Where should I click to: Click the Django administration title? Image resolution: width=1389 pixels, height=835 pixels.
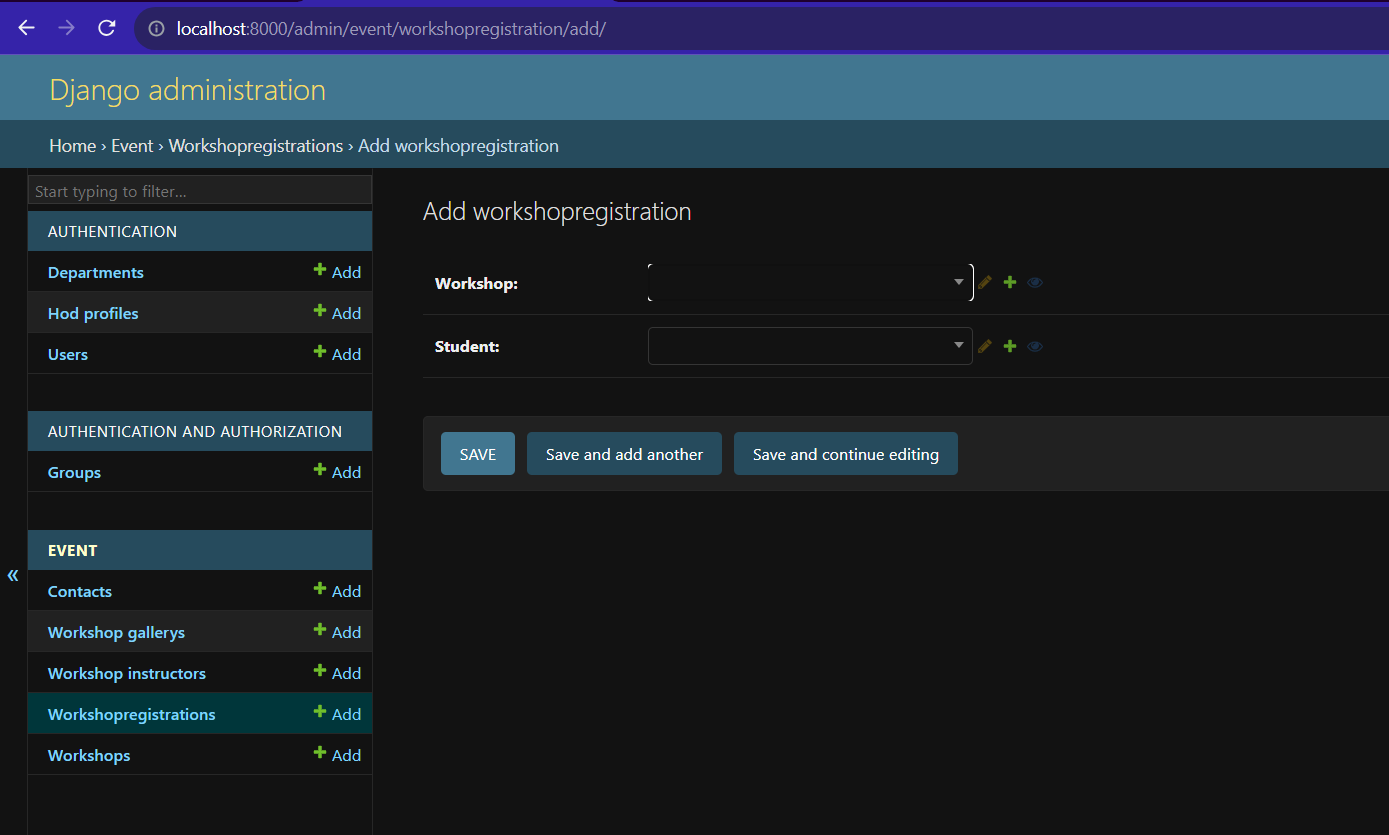(x=188, y=90)
